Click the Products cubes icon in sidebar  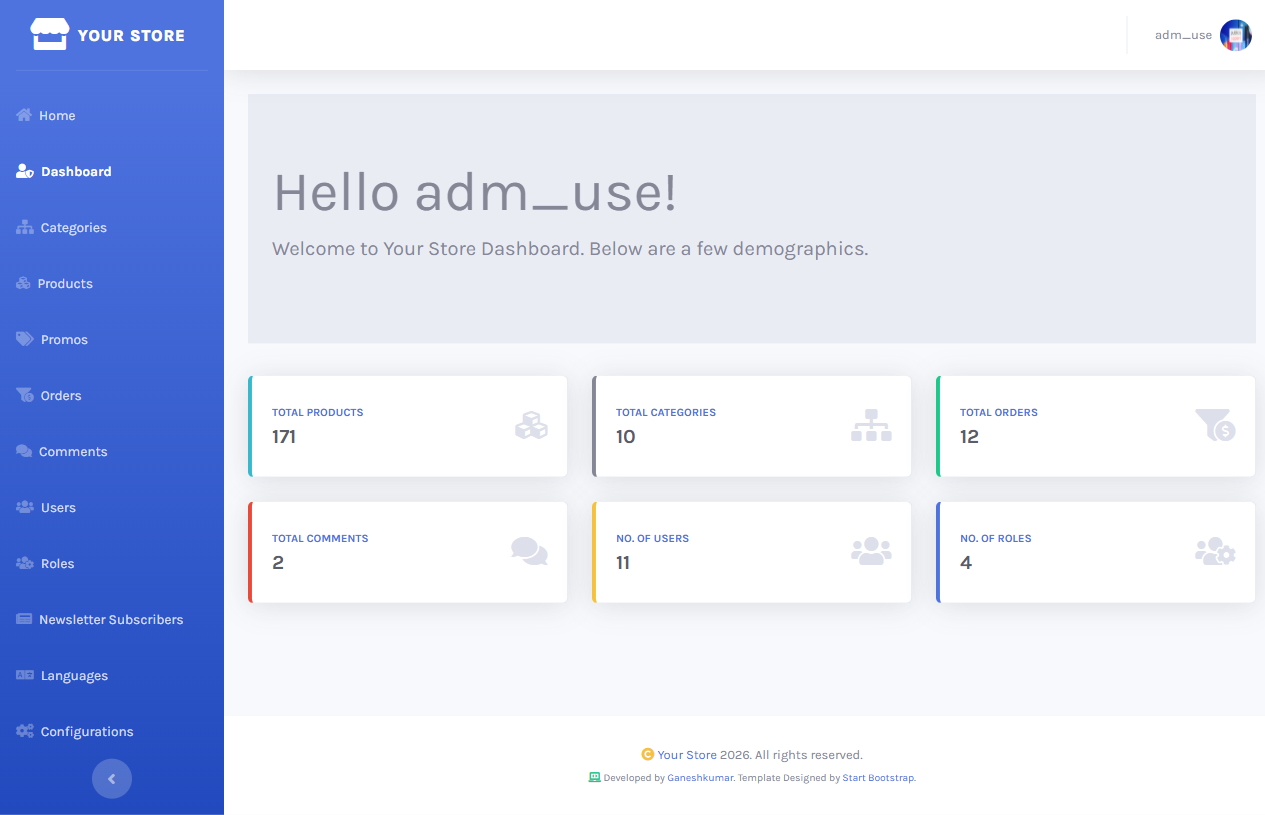pos(24,283)
